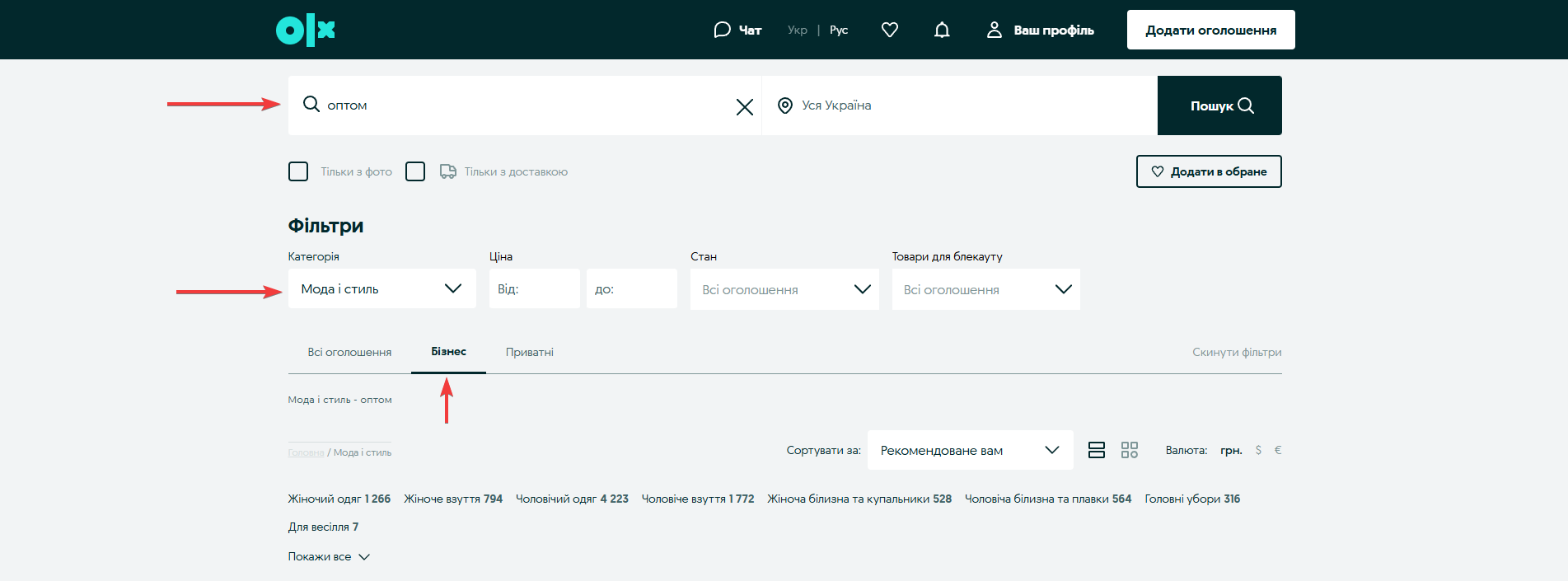The width and height of the screenshot is (1568, 581).
Task: Clear search text with X icon
Action: pos(744,107)
